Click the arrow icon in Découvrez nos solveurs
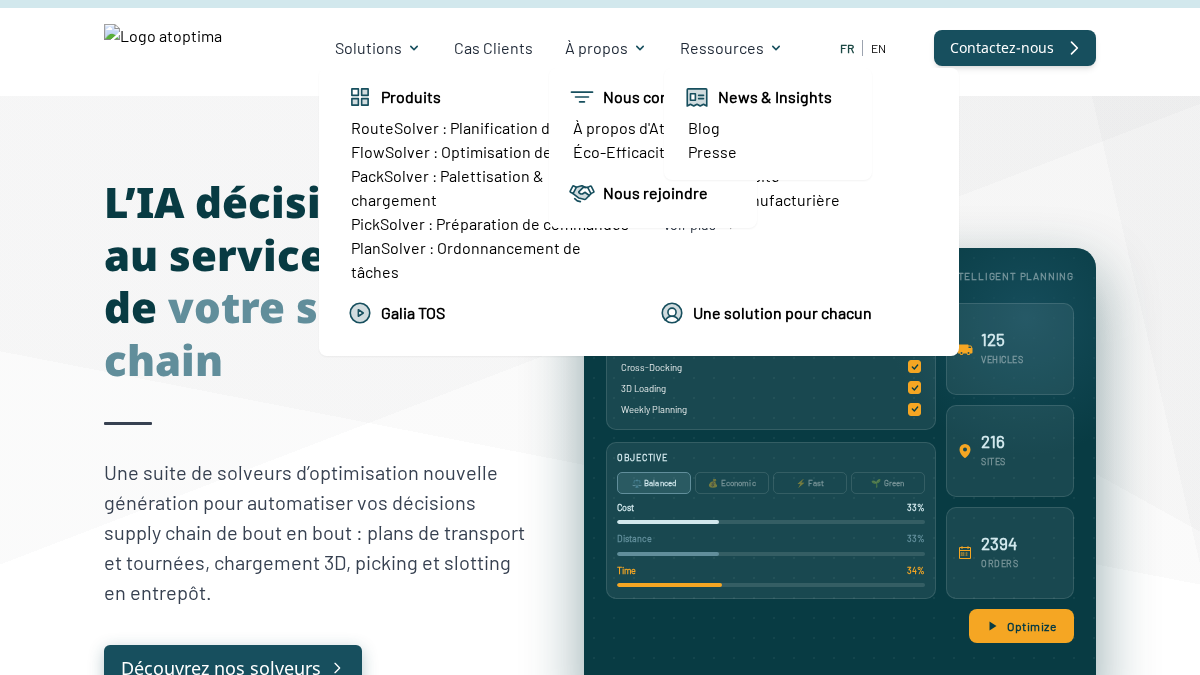The height and width of the screenshot is (675, 1200). 337,668
